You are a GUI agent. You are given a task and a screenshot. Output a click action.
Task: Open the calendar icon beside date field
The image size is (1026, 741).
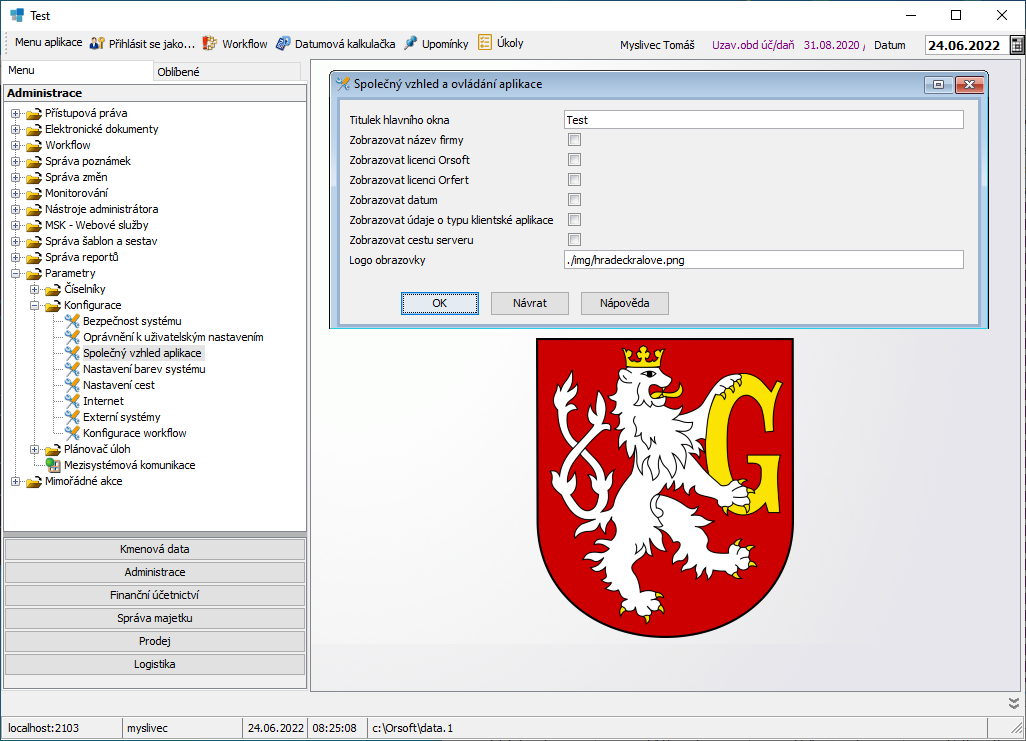[x=1016, y=45]
